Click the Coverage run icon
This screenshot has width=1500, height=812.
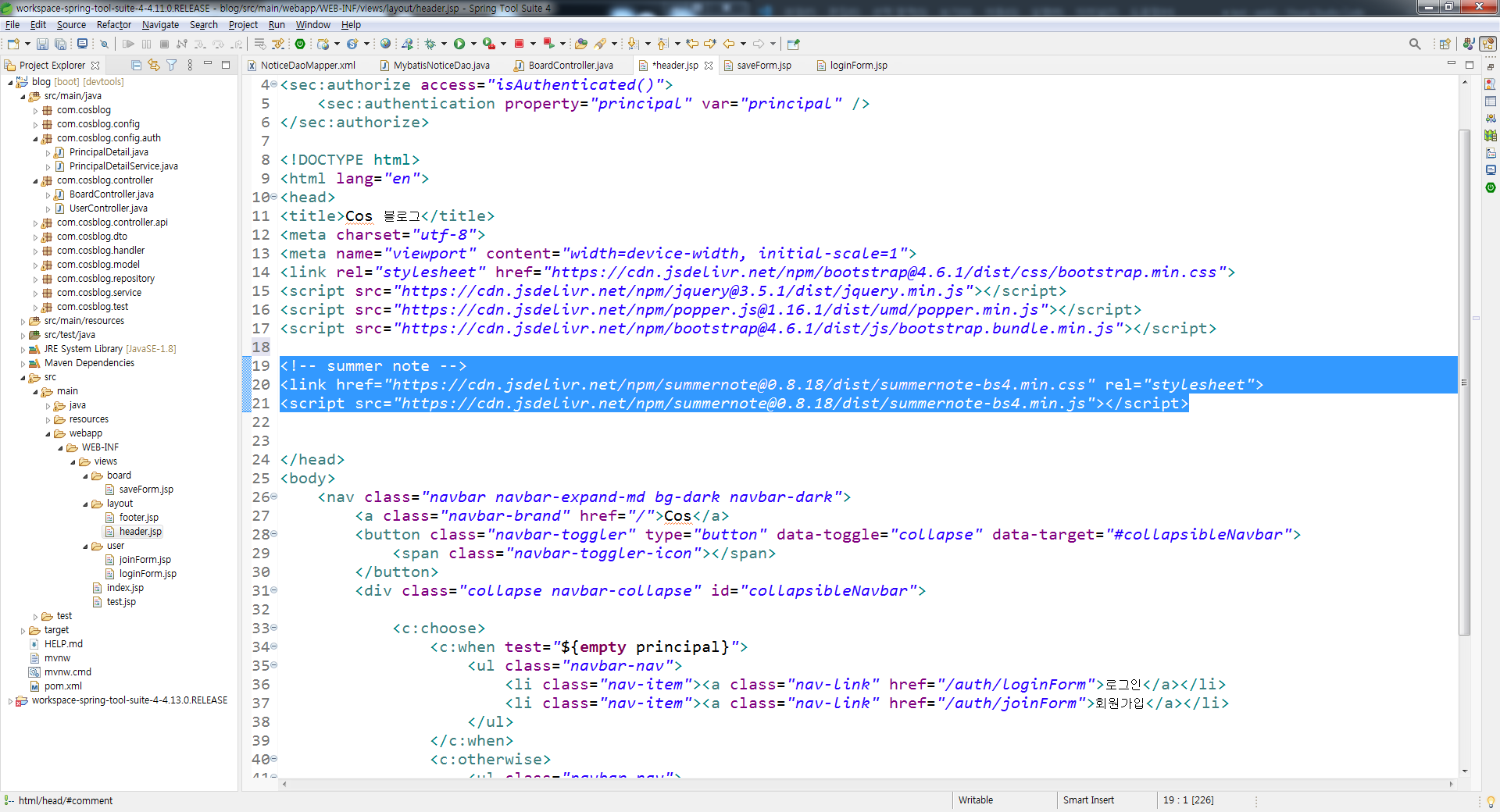tap(488, 44)
